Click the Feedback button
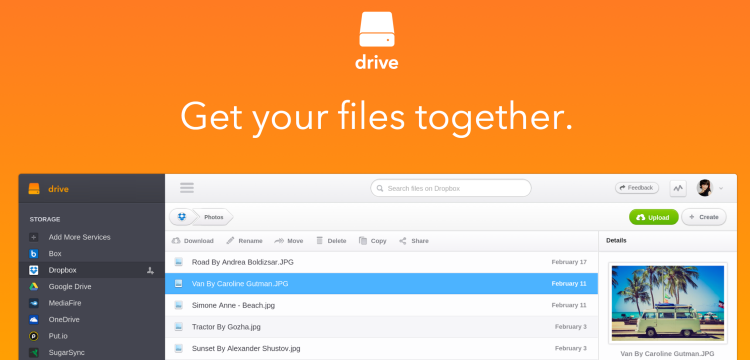The image size is (750, 360). (637, 188)
